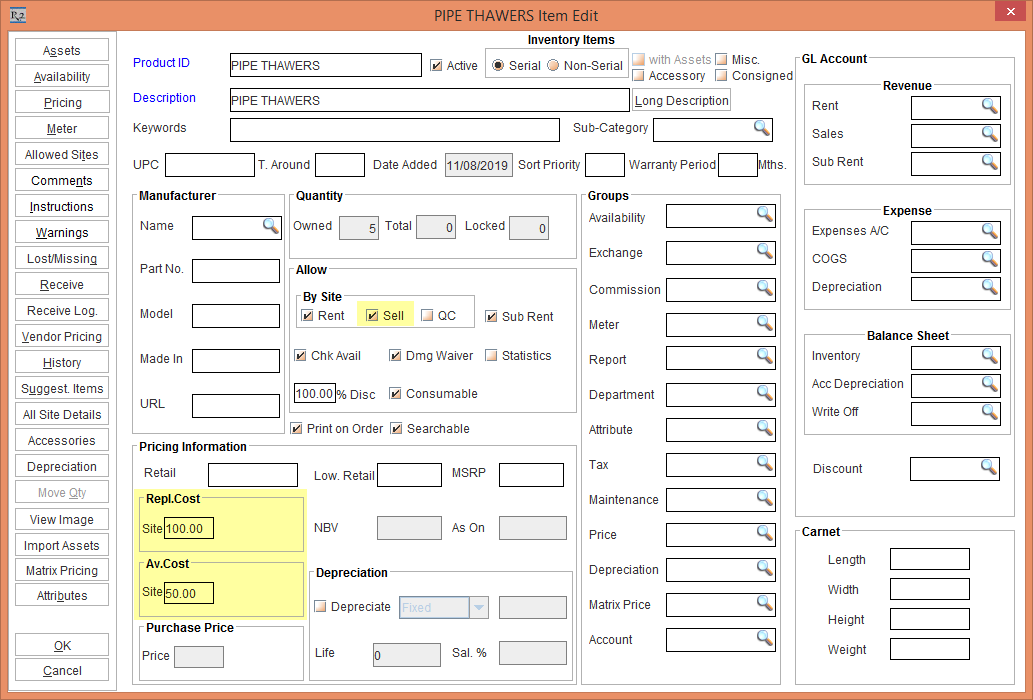Check the QC checkbox
The image size is (1033, 700).
click(427, 316)
